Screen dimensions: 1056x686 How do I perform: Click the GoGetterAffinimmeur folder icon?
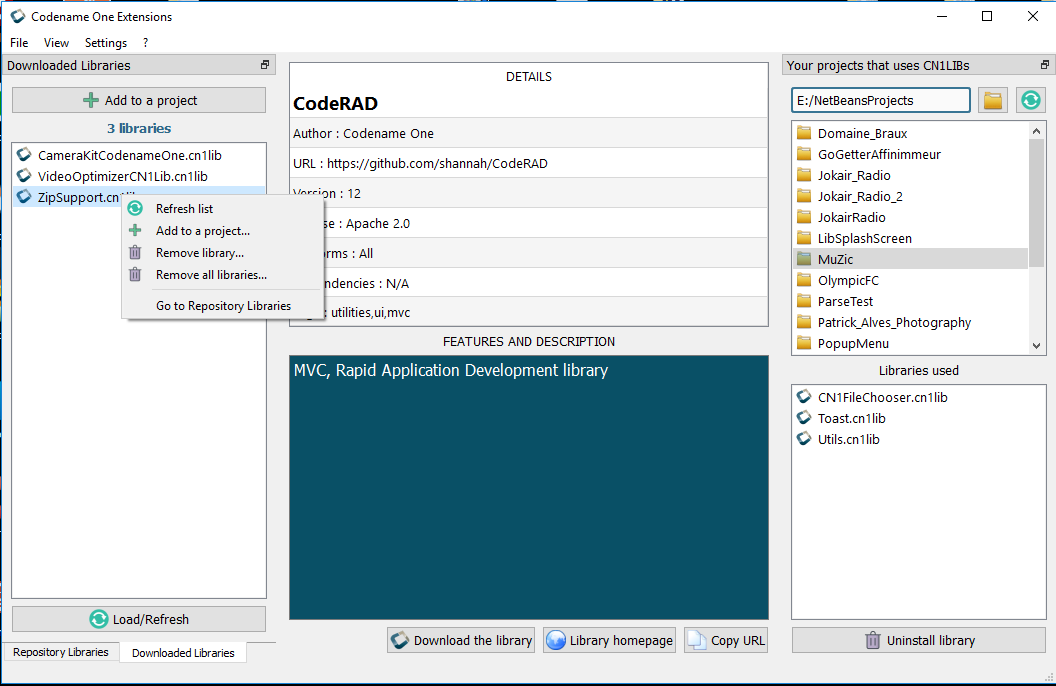803,153
